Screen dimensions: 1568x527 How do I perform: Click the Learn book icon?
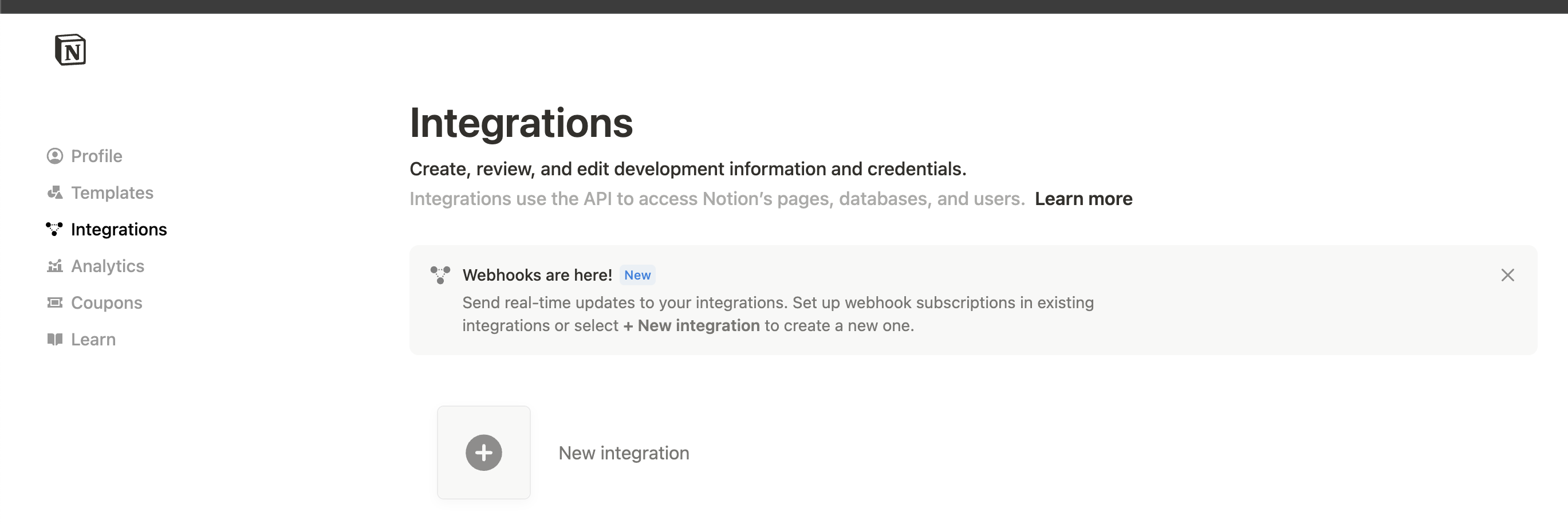(x=55, y=340)
